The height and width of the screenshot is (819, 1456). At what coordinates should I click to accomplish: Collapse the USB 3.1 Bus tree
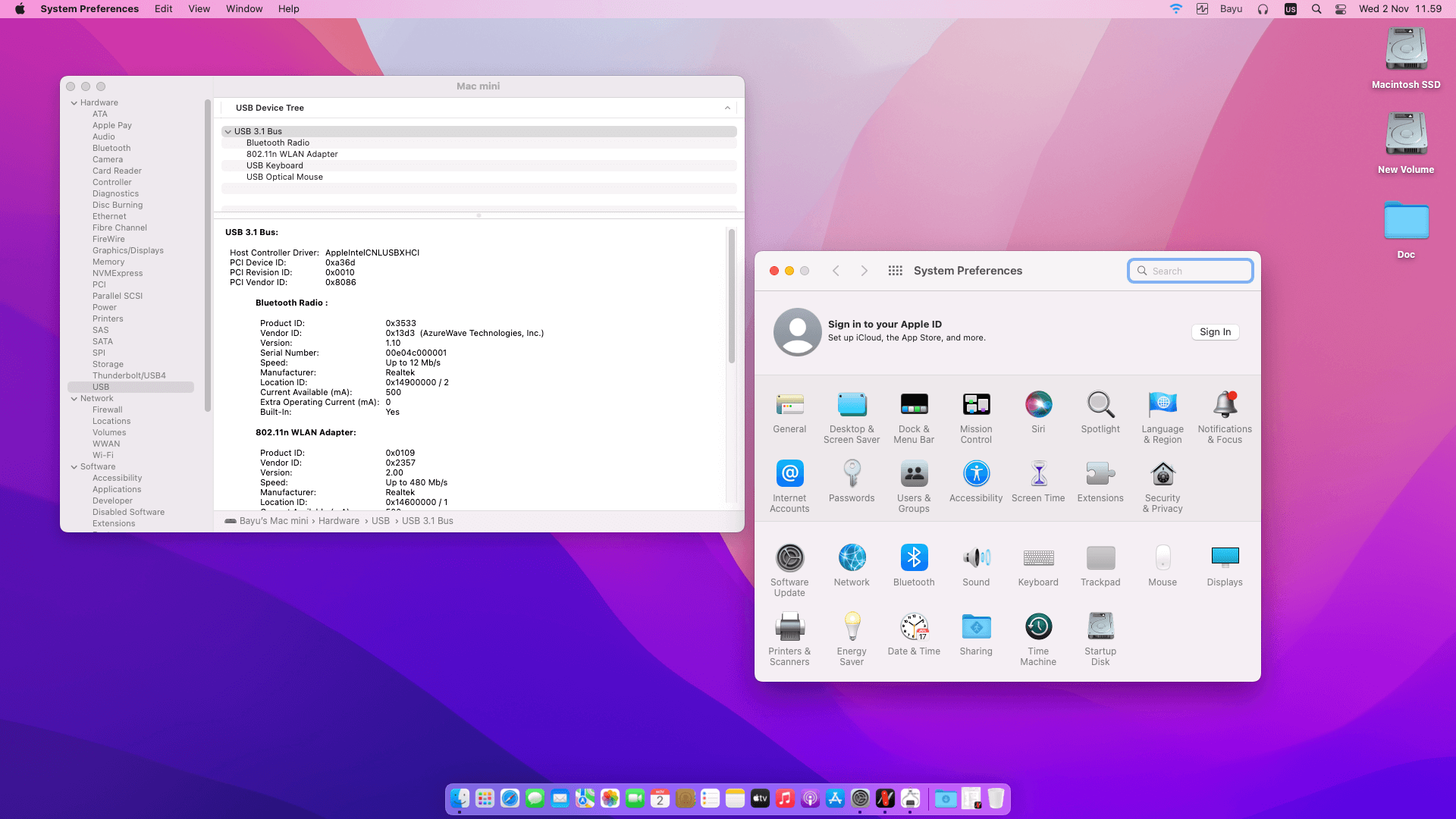pos(227,131)
